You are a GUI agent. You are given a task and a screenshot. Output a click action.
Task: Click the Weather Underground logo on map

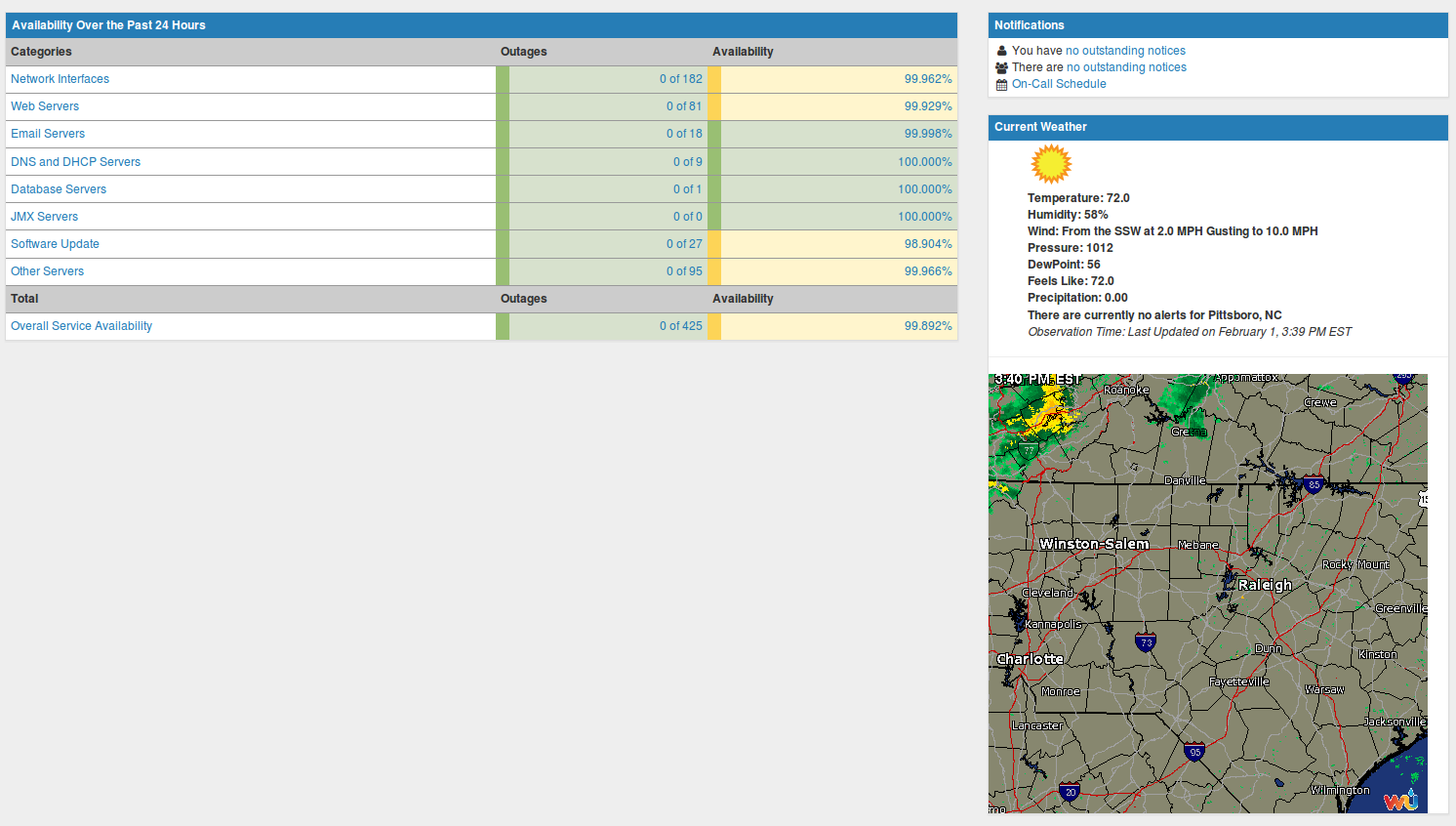(x=1400, y=800)
